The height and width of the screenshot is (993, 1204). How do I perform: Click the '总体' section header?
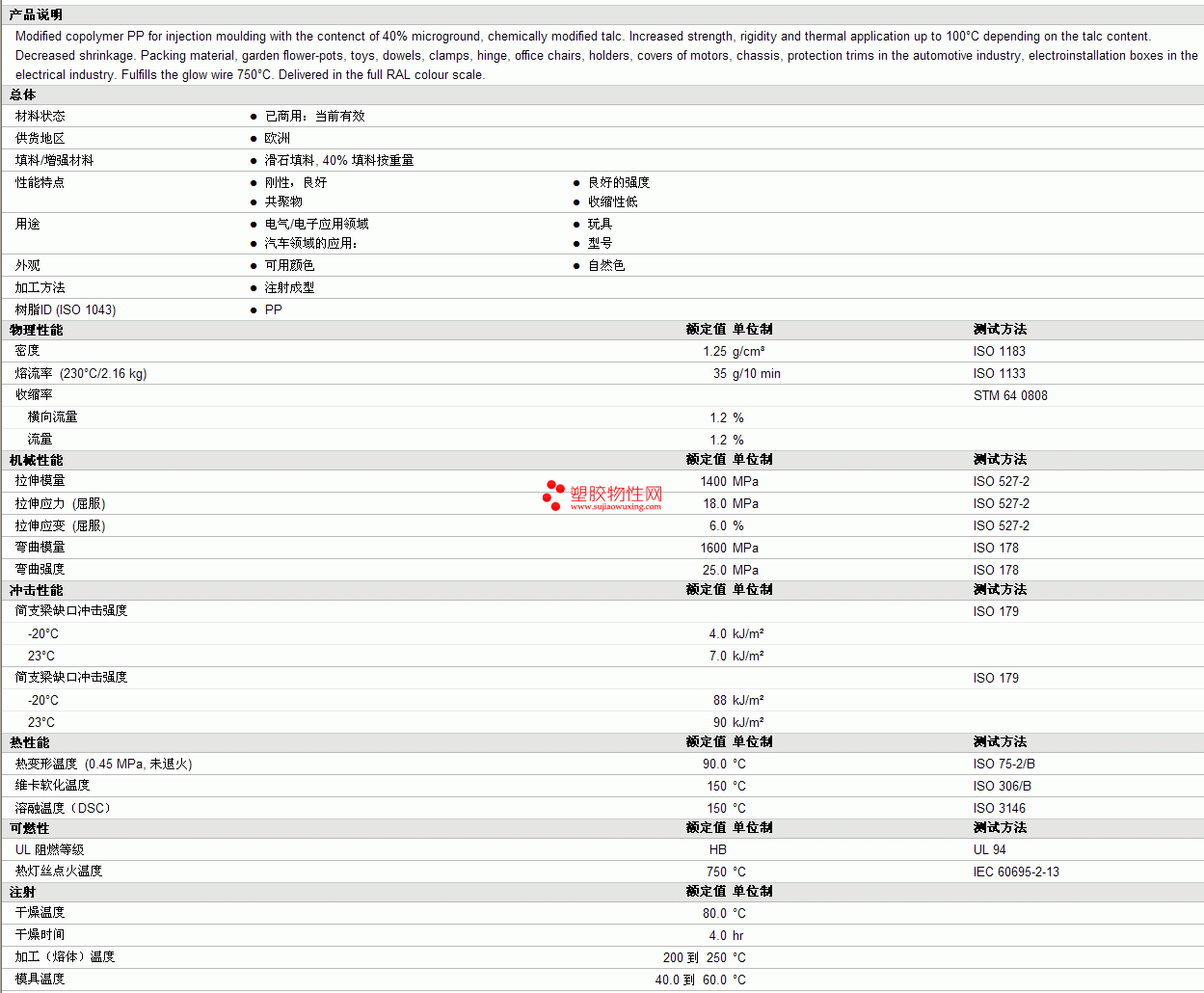pyautogui.click(x=23, y=94)
